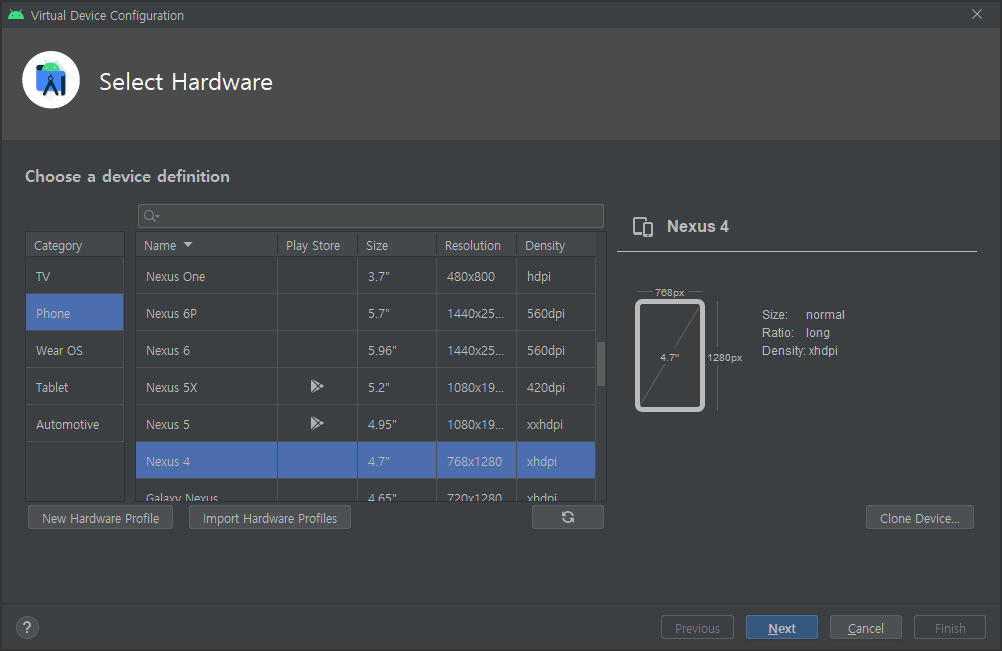
Task: Click the device table scrollbar thumb
Action: click(601, 364)
